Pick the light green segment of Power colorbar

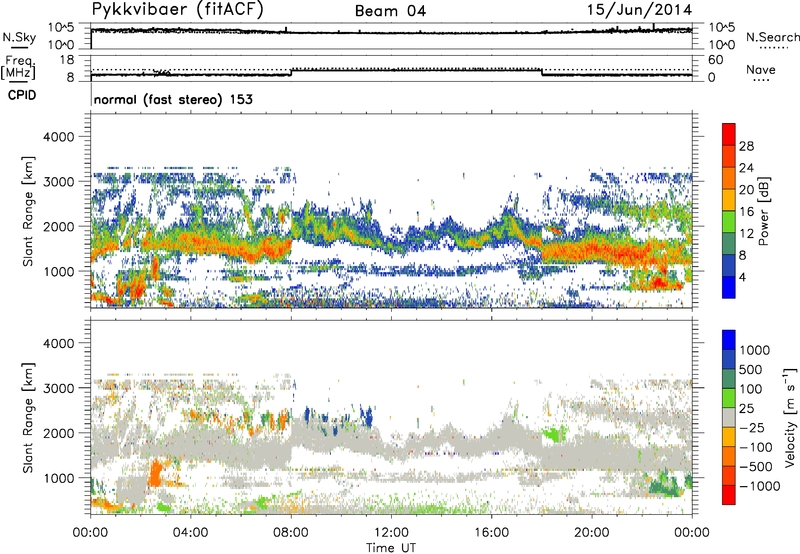point(729,222)
